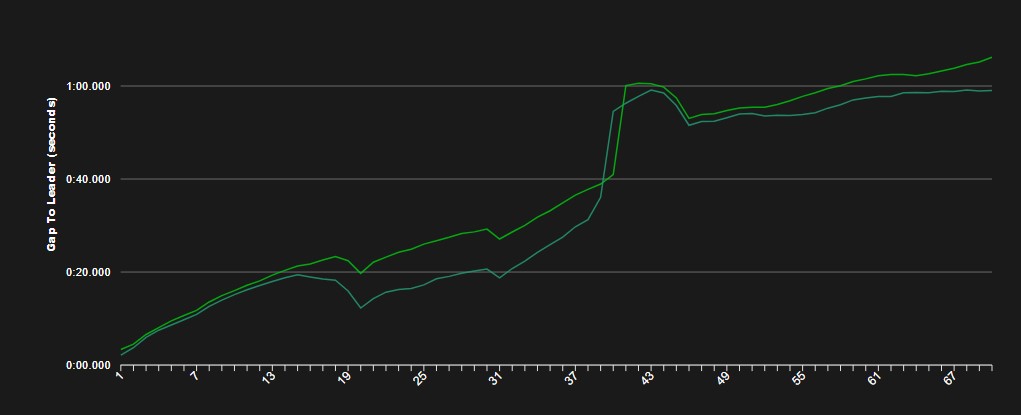
Task: Click the 0:20.000 y-axis label
Action: point(89,272)
